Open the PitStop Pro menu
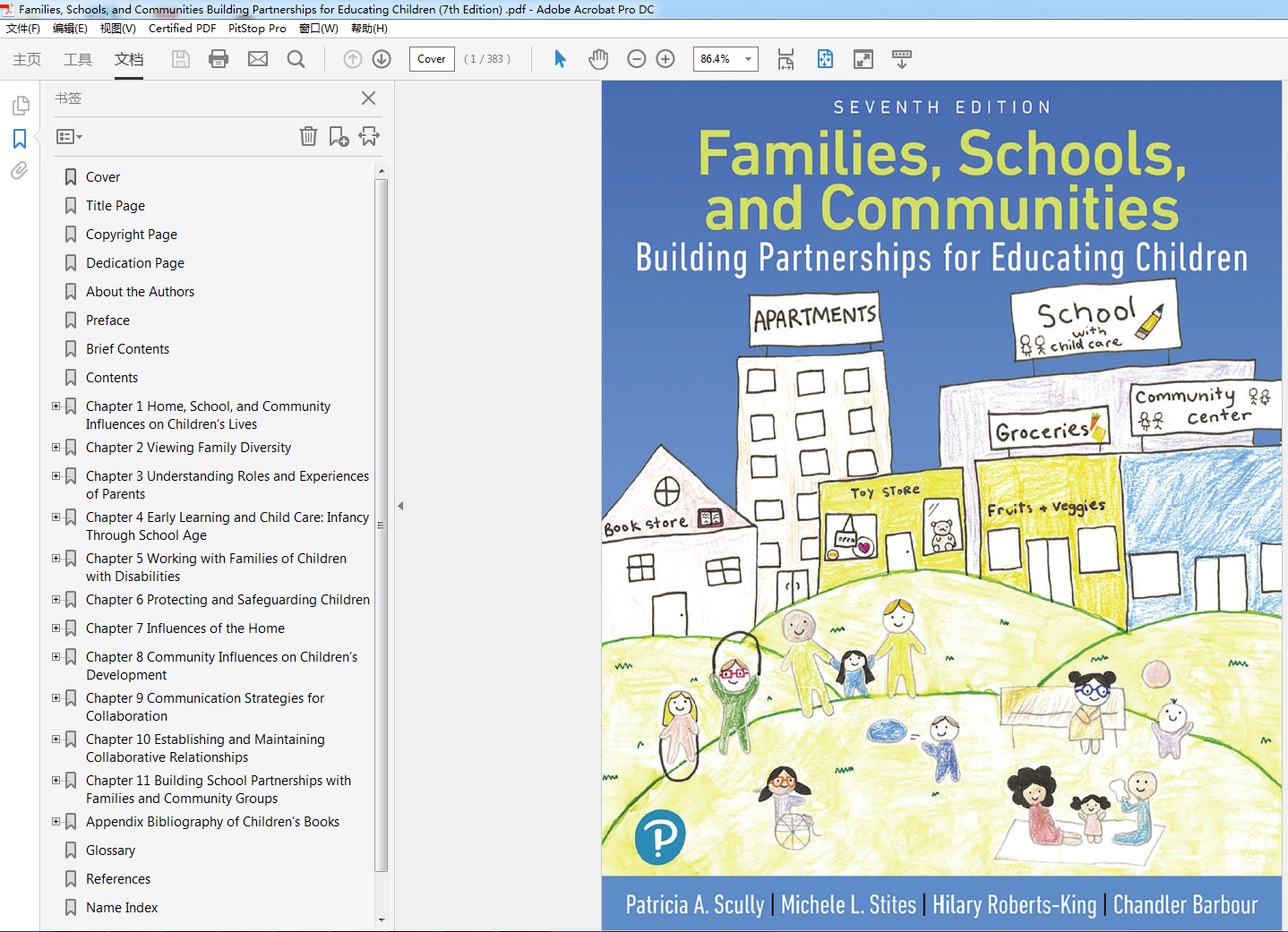This screenshot has height=932, width=1288. 257,29
